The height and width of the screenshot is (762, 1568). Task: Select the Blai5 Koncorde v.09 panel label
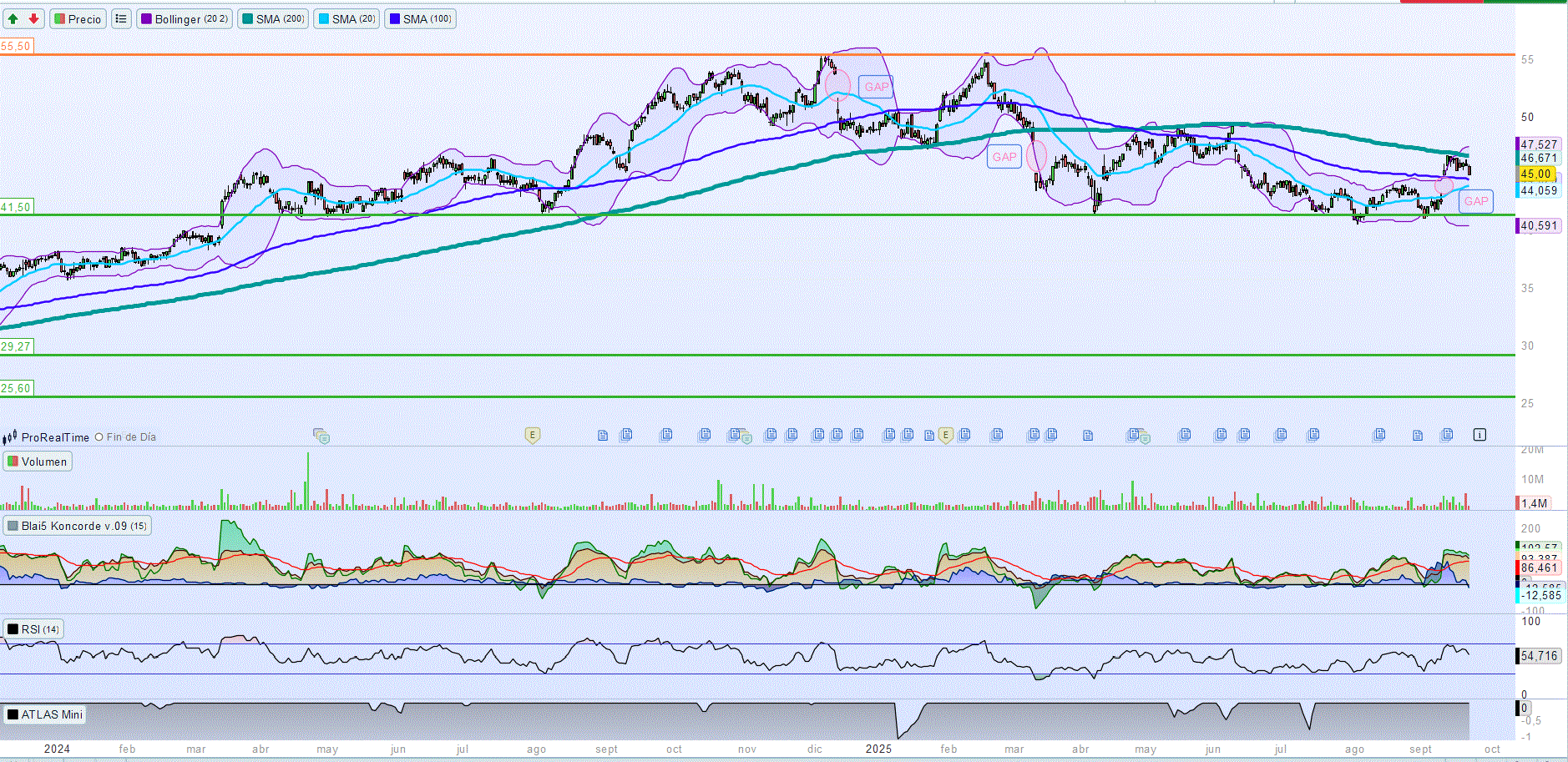coord(77,526)
